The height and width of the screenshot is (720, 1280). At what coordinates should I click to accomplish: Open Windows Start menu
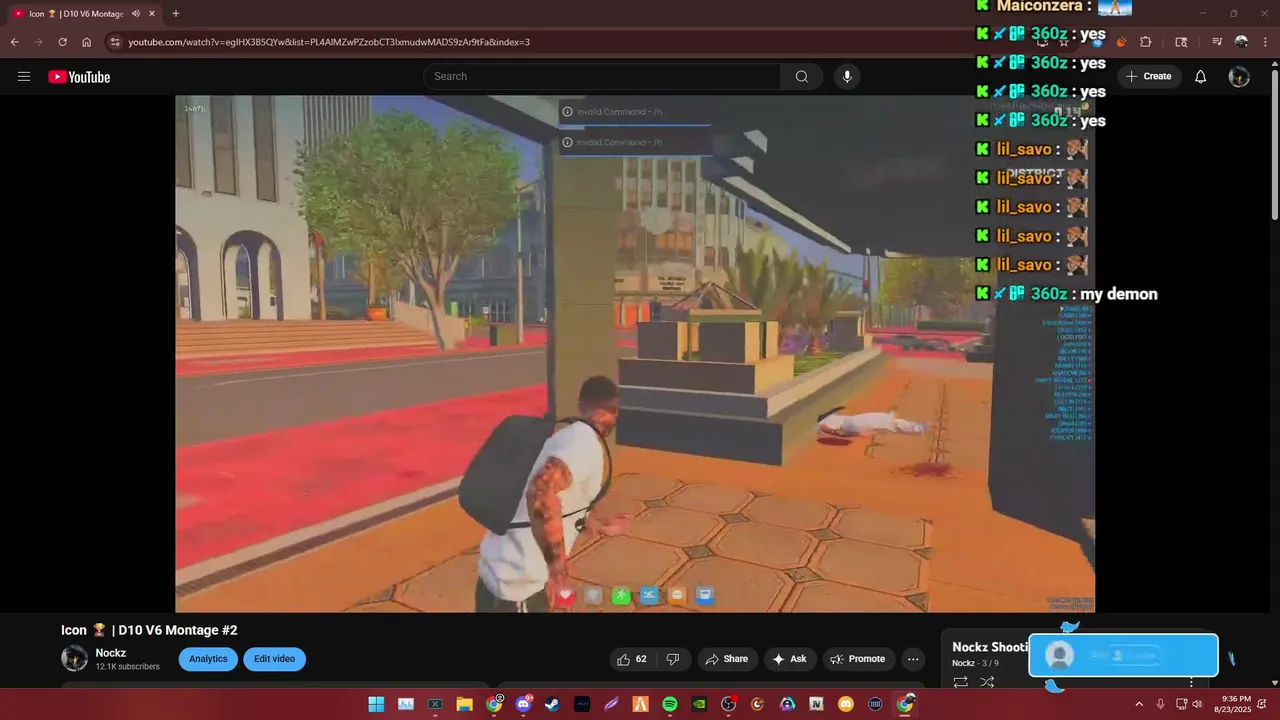376,705
